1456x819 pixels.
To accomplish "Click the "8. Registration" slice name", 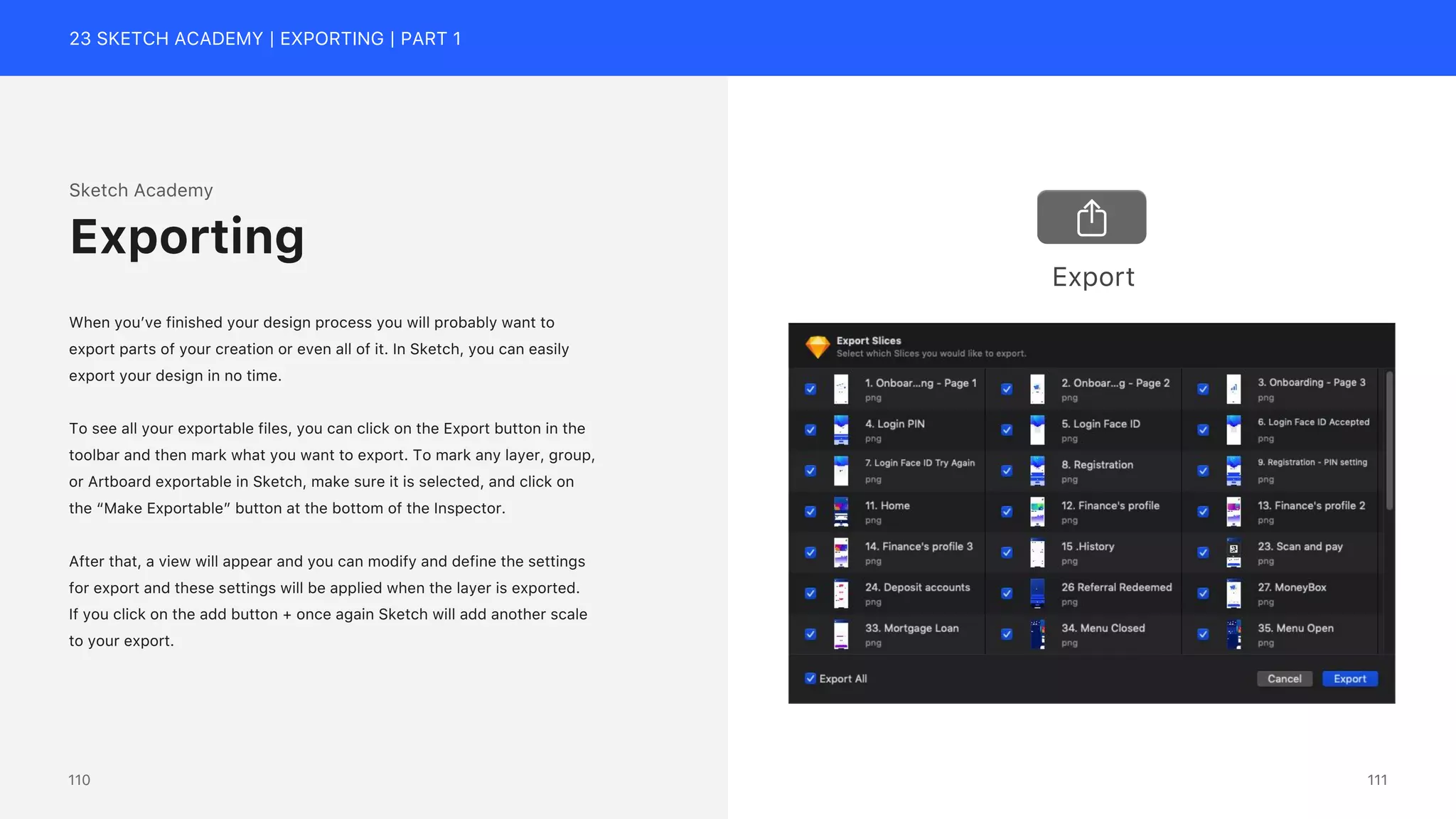I will click(x=1097, y=465).
